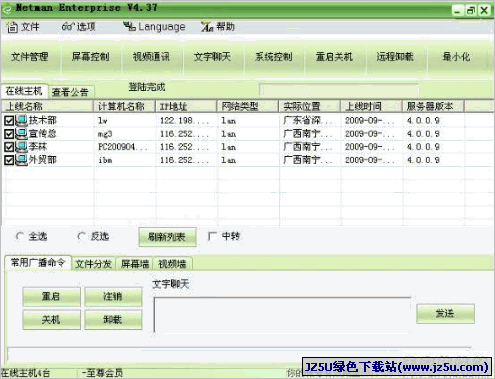
Task: Click the computer icon for 宣传总
Action: click(x=22, y=134)
